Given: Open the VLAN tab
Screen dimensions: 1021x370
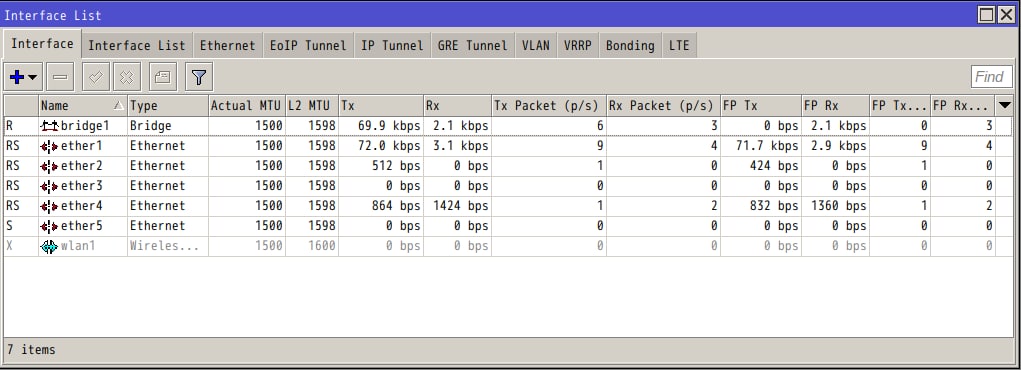Looking at the screenshot, I should tap(535, 46).
